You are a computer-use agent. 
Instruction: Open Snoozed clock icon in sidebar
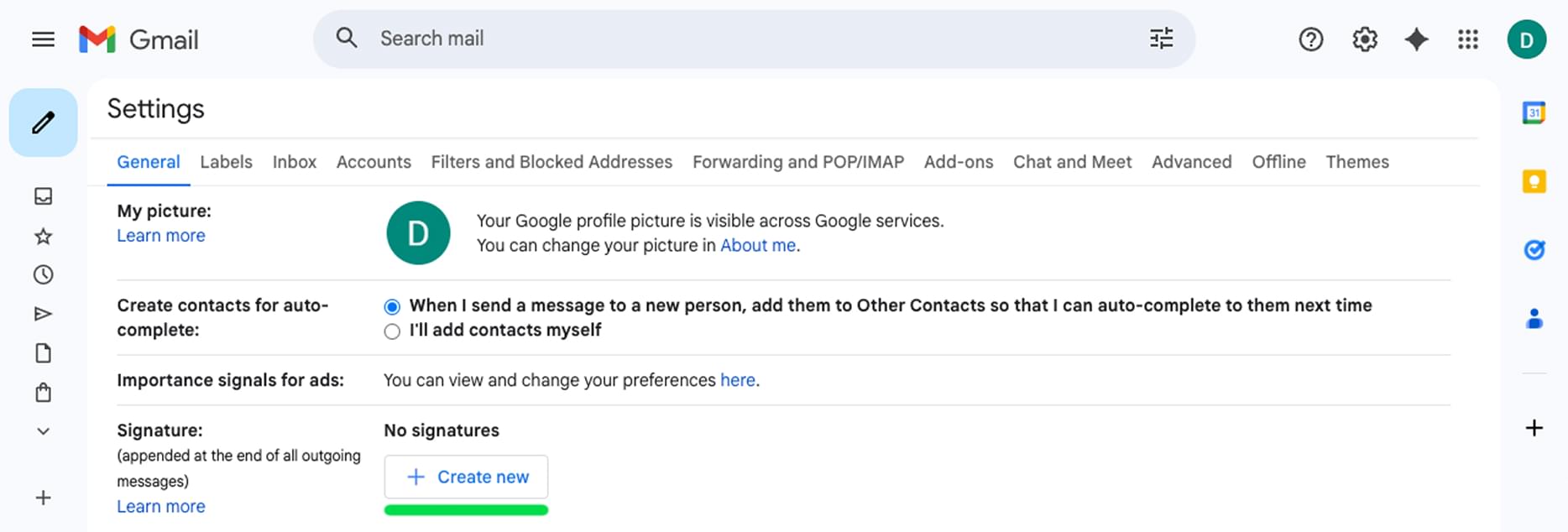(x=43, y=274)
